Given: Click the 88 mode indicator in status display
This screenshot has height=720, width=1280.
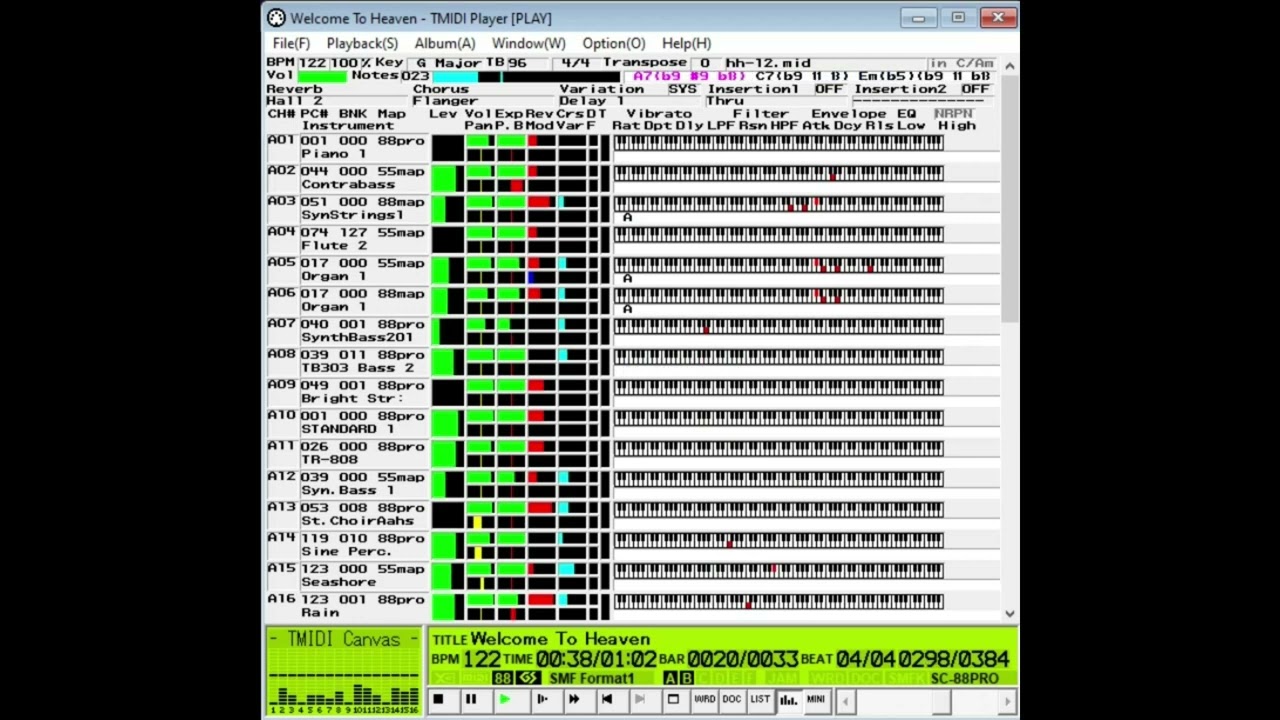Looking at the screenshot, I should (502, 678).
